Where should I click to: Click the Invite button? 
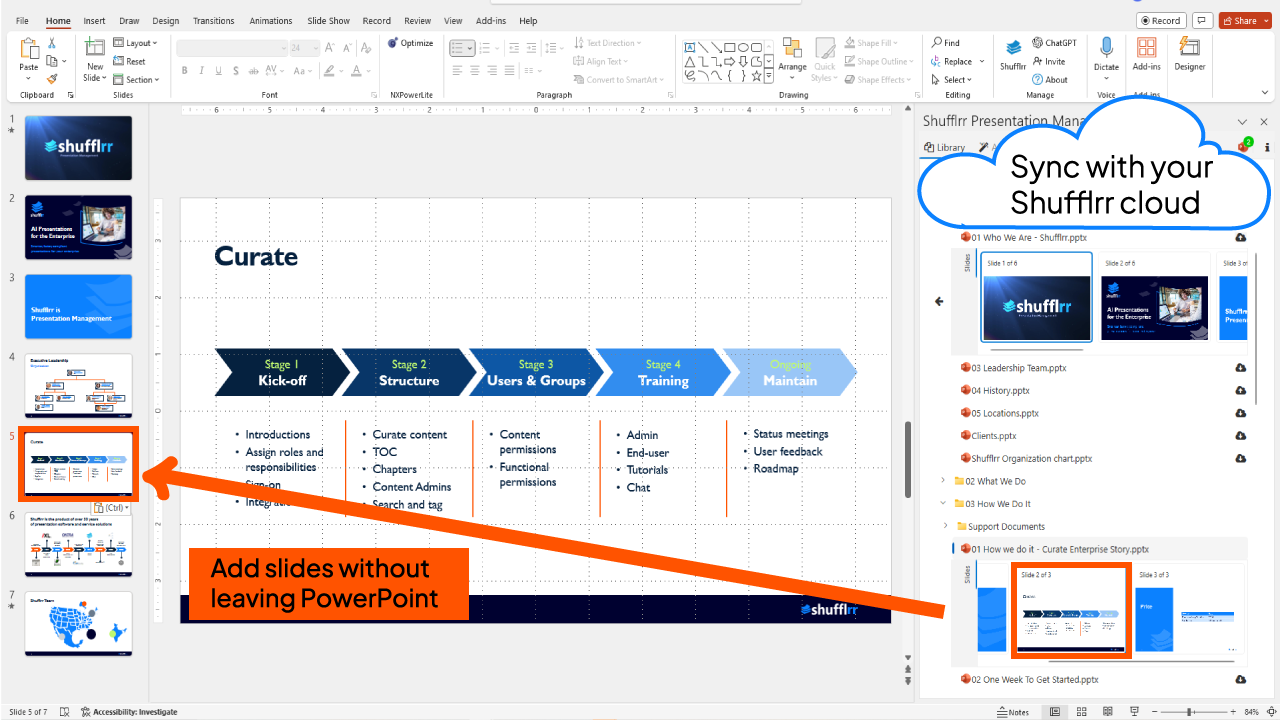pos(1049,61)
